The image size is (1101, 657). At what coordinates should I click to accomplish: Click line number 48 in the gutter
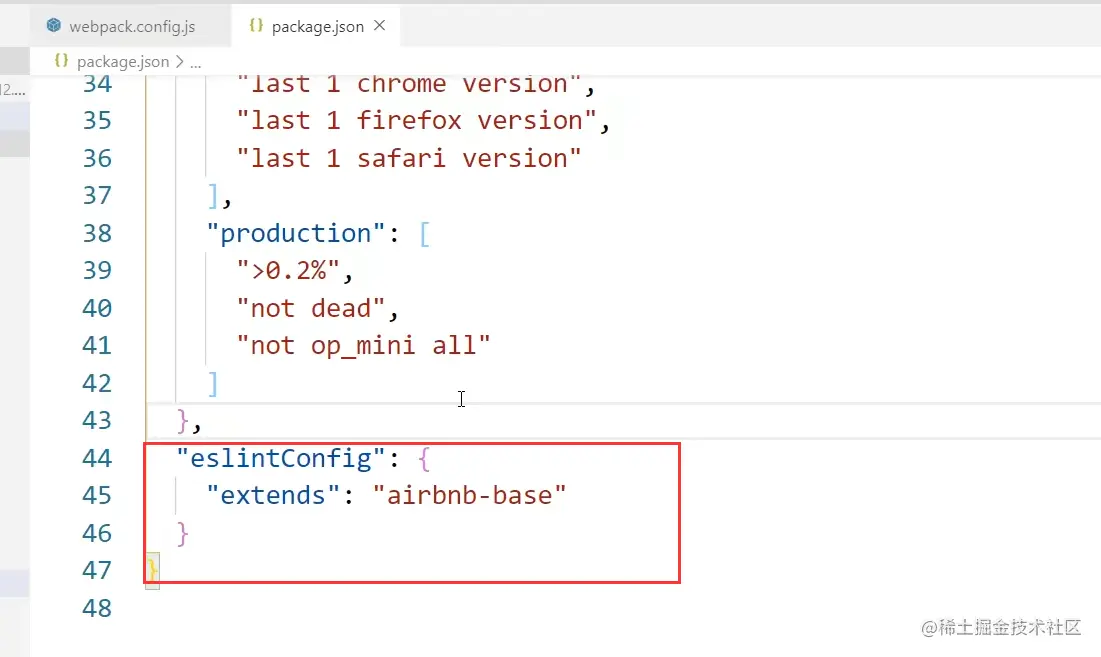[x=97, y=608]
